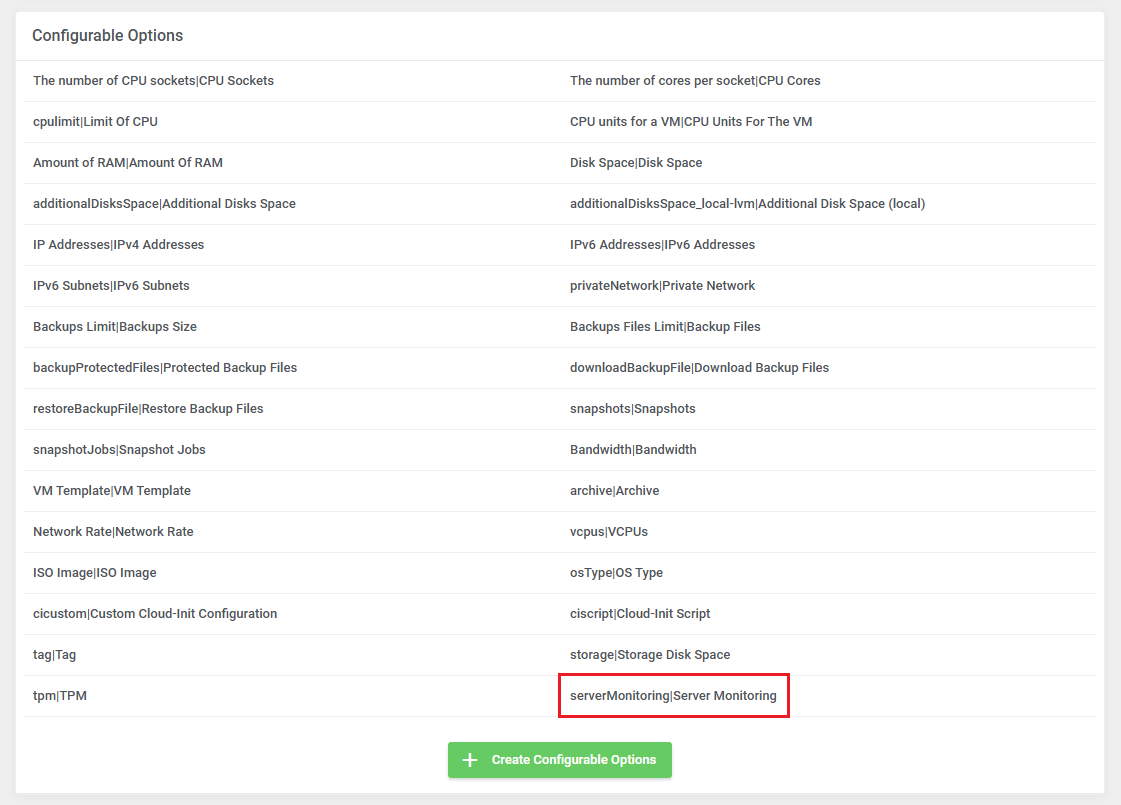This screenshot has height=805, width=1121.
Task: Select the VM Template option
Action: click(x=112, y=491)
